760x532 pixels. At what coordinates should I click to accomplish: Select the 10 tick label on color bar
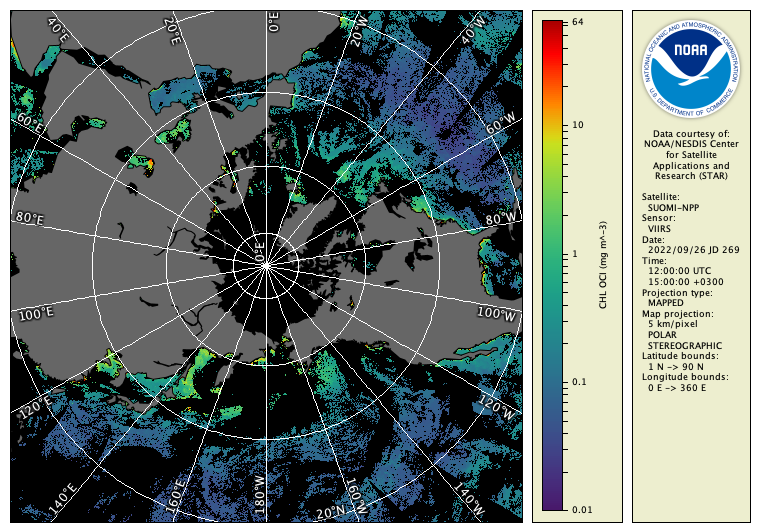(x=578, y=125)
